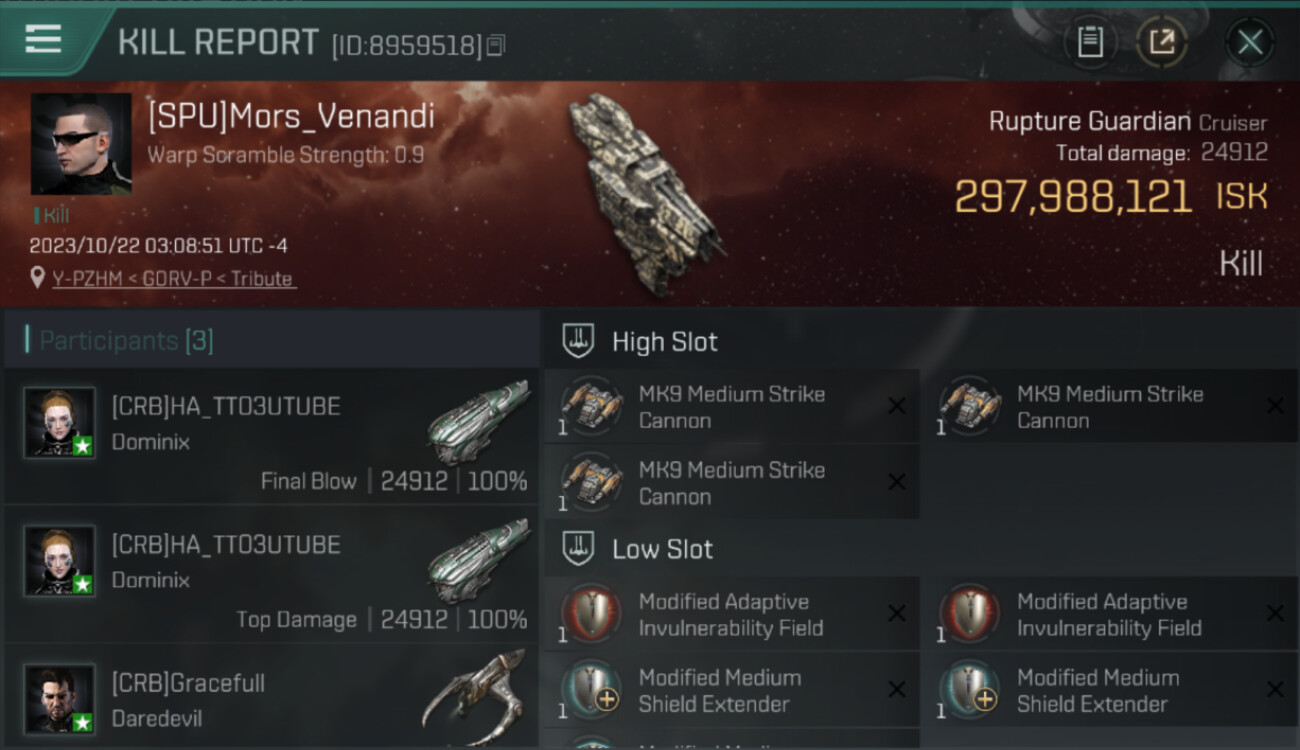Select first MK9 Medium Strike Cannon icon
Screen dimensions: 1300x750
point(593,405)
